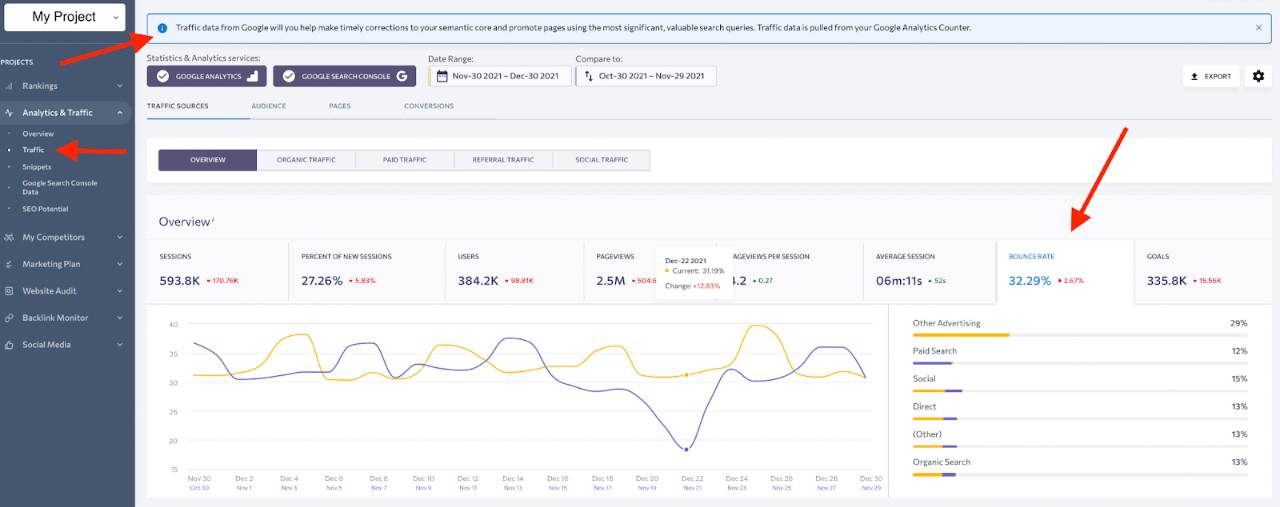
Task: Switch to the Audience tab
Action: coord(268,106)
